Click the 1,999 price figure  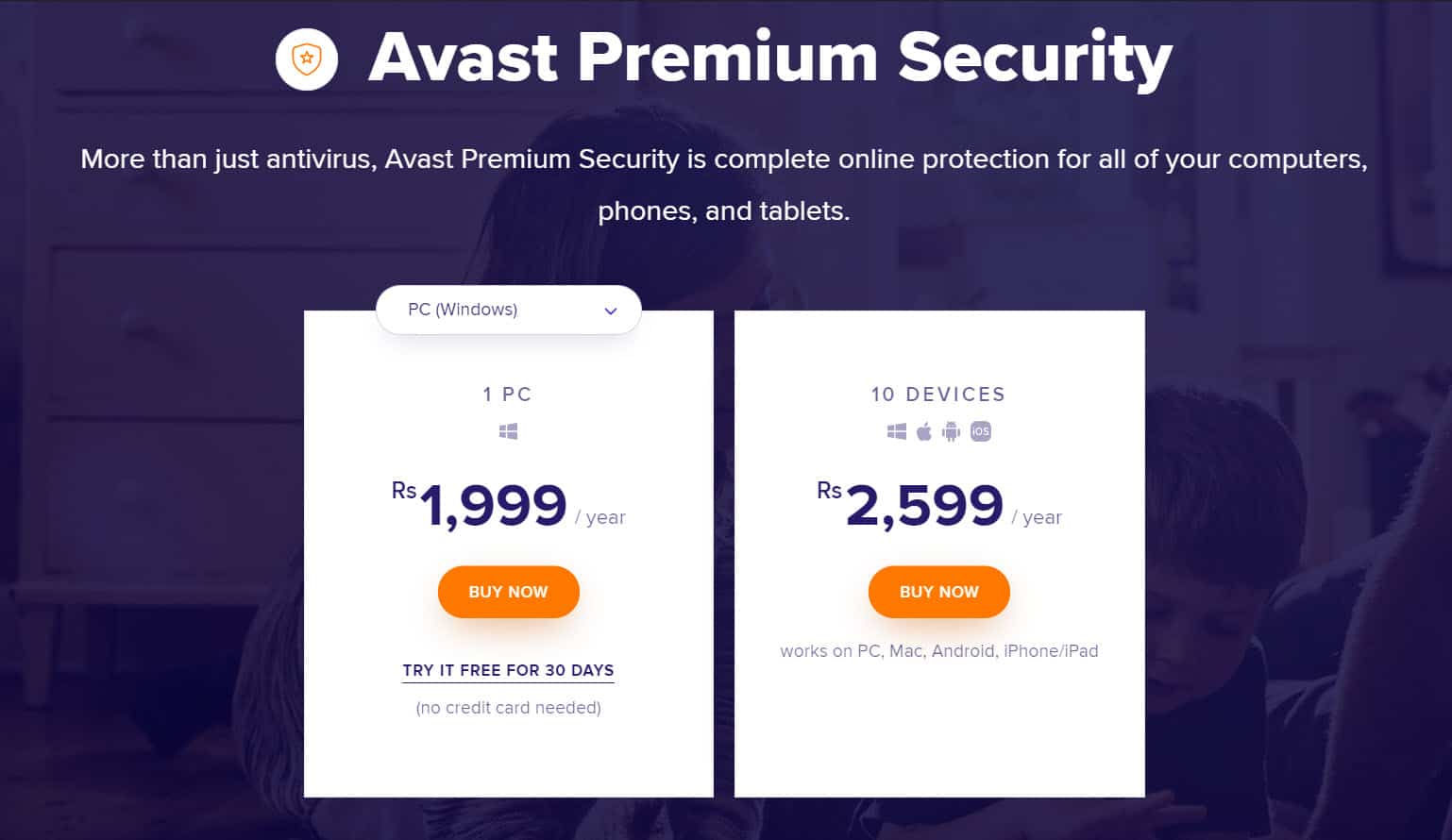pos(493,506)
